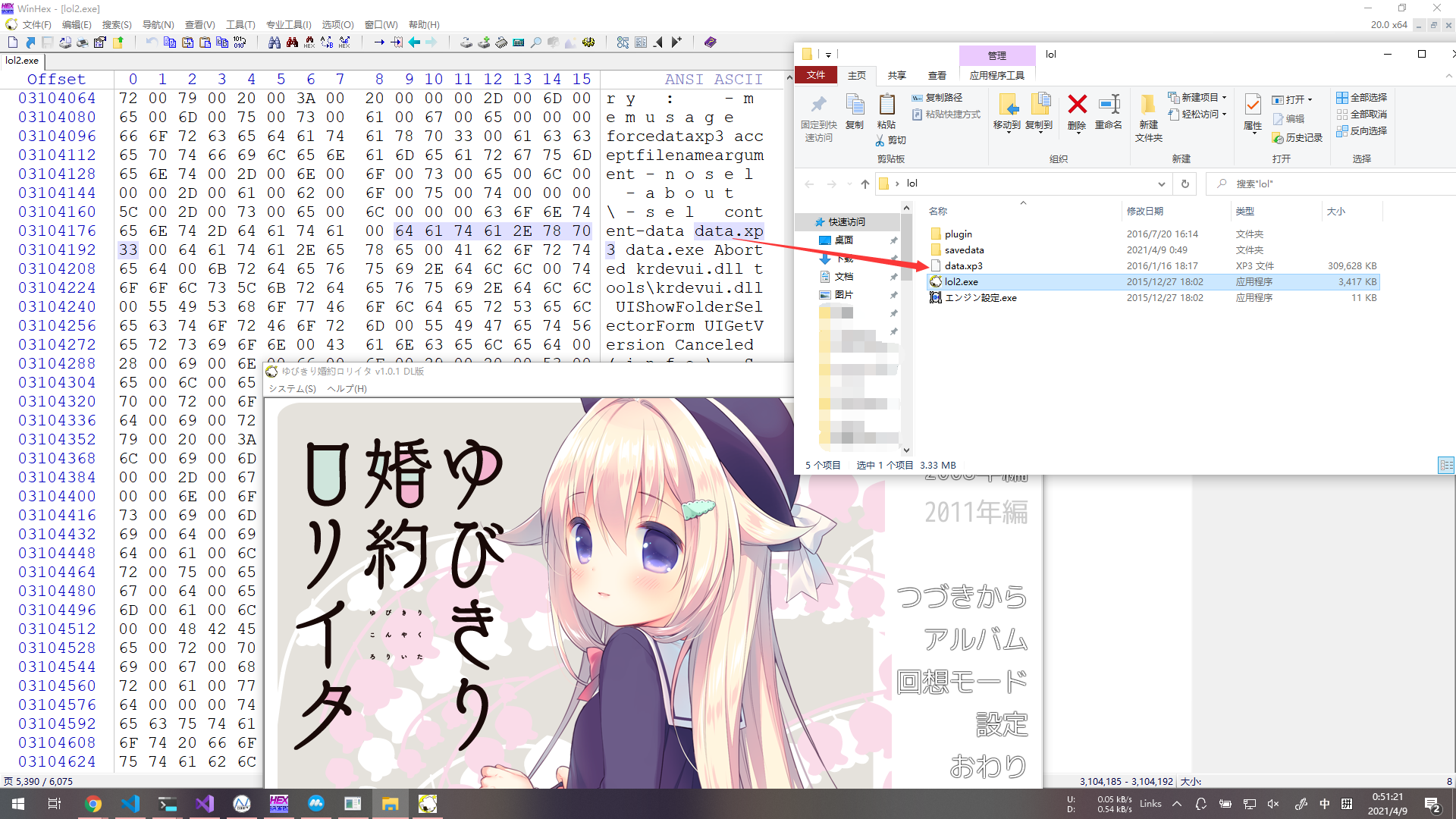The height and width of the screenshot is (819, 1456).
Task: Click 回想モード on the game title screen
Action: [x=962, y=682]
